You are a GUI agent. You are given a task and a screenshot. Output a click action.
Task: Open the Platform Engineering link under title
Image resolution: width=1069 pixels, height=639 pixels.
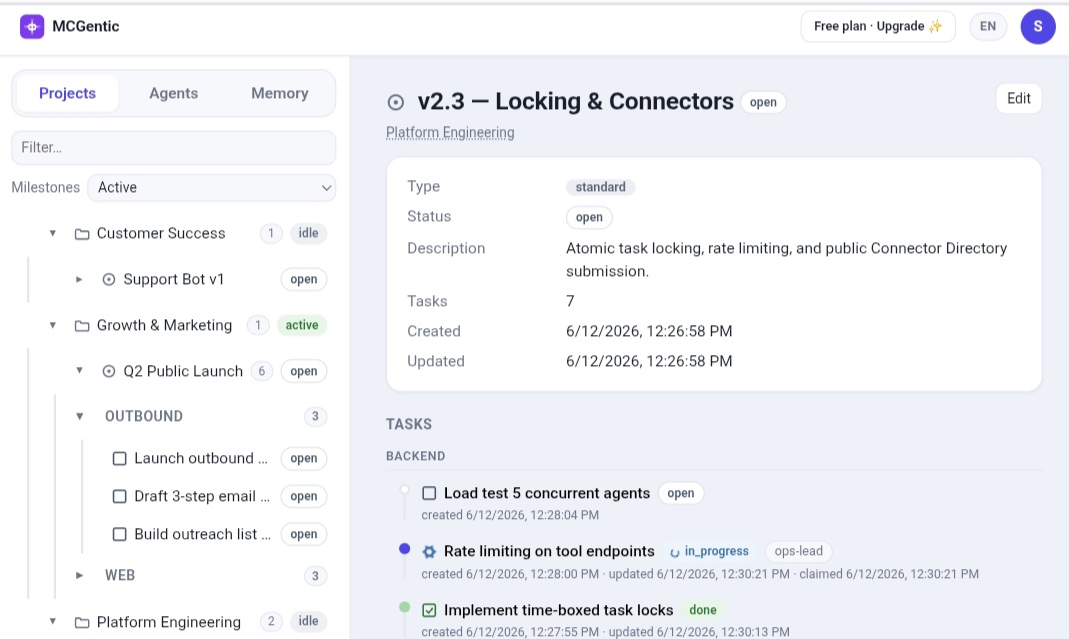pos(450,132)
